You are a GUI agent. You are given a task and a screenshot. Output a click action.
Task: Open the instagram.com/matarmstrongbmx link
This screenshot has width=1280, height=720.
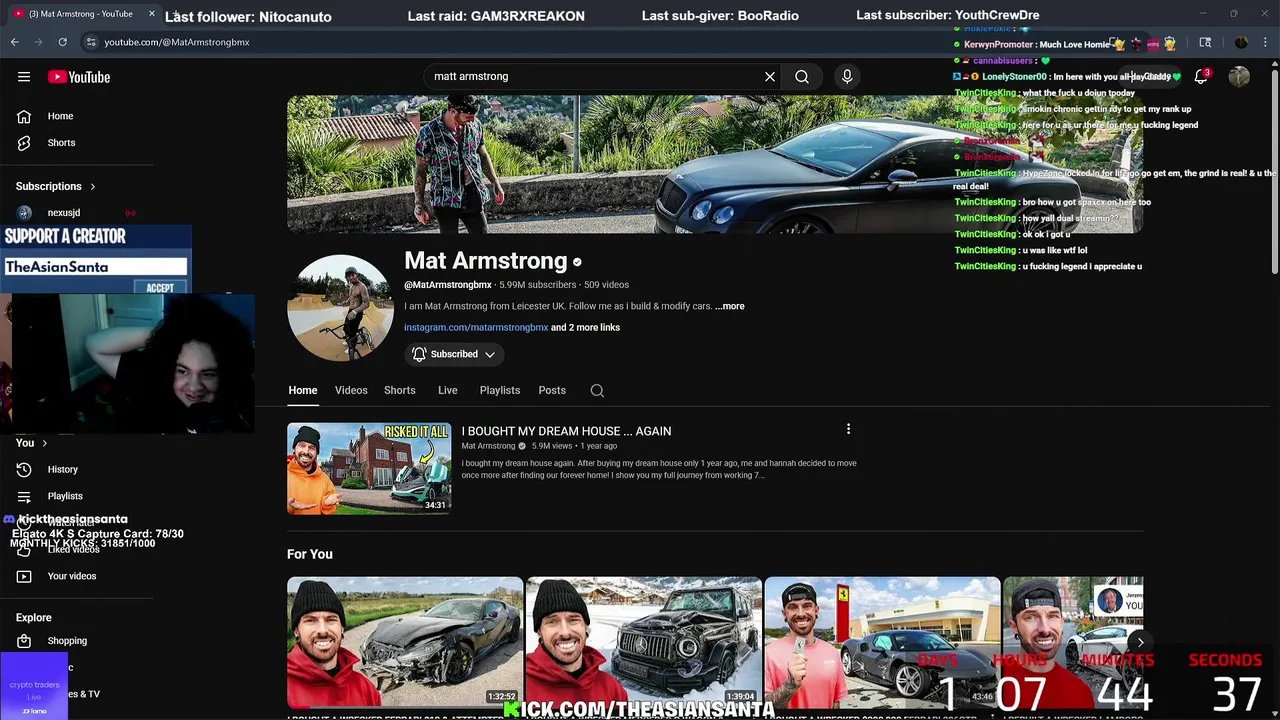[476, 327]
